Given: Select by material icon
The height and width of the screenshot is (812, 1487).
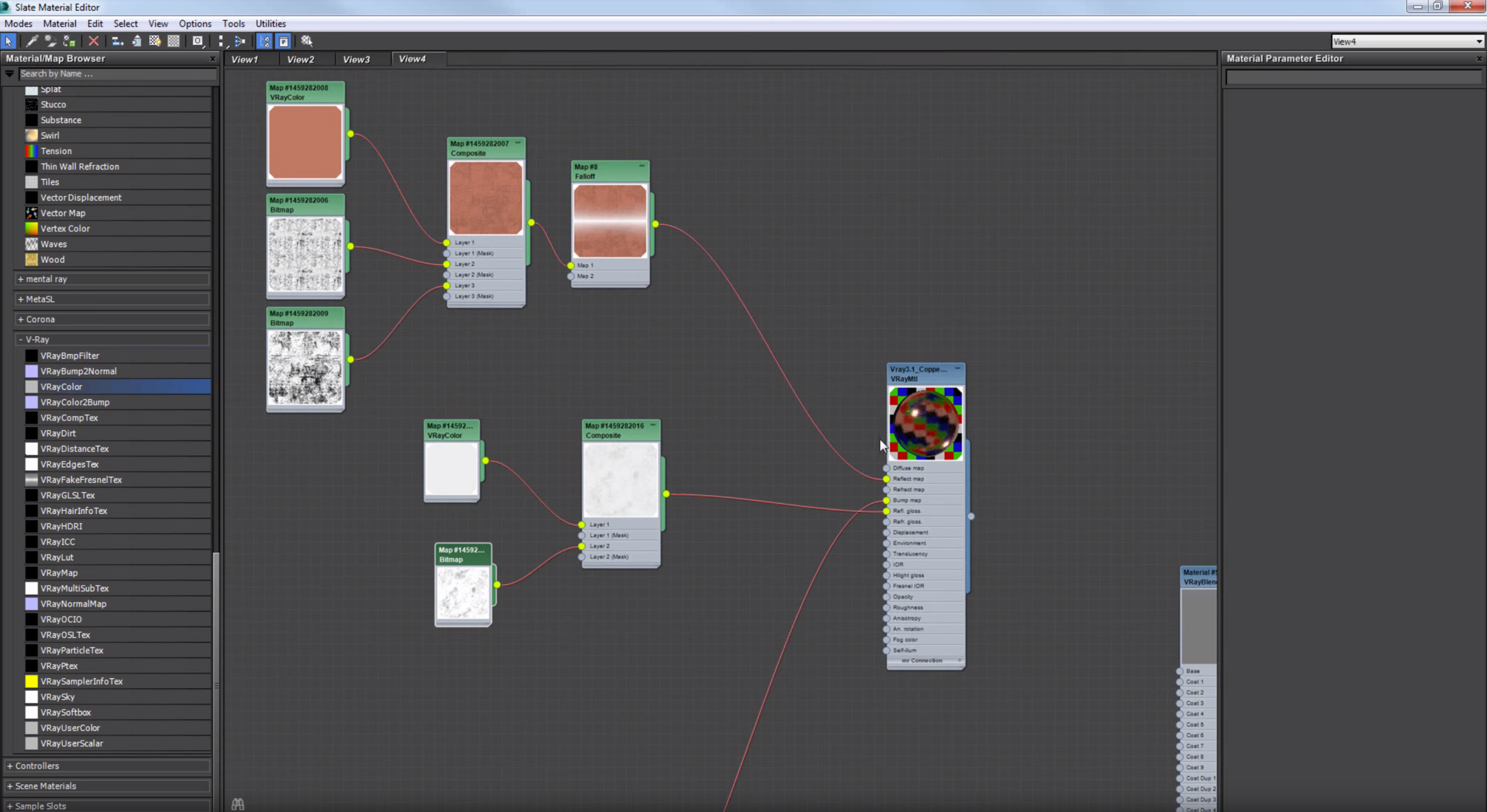Looking at the screenshot, I should click(x=307, y=41).
